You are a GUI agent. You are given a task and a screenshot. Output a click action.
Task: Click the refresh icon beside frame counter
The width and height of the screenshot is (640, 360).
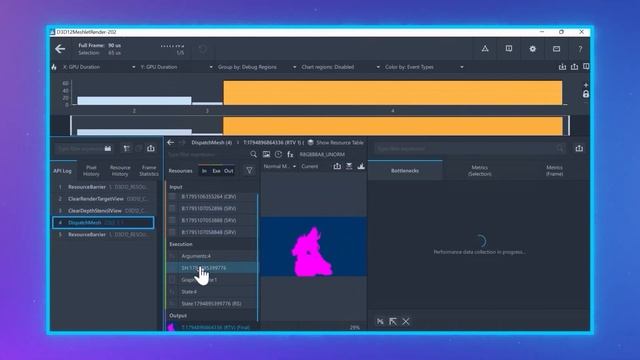click(x=202, y=49)
